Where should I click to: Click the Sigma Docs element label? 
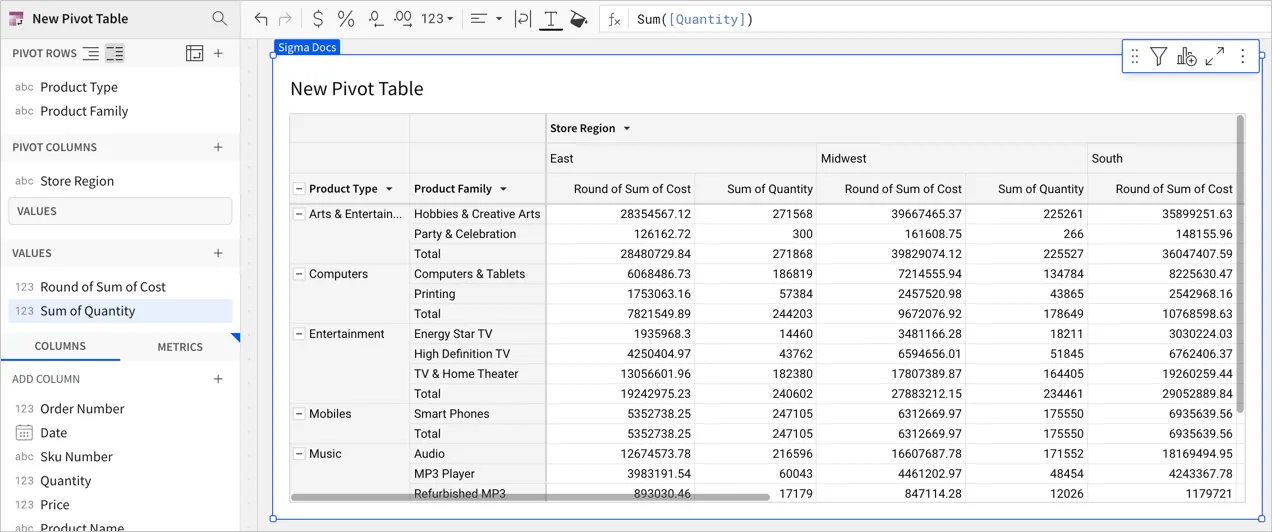point(307,47)
